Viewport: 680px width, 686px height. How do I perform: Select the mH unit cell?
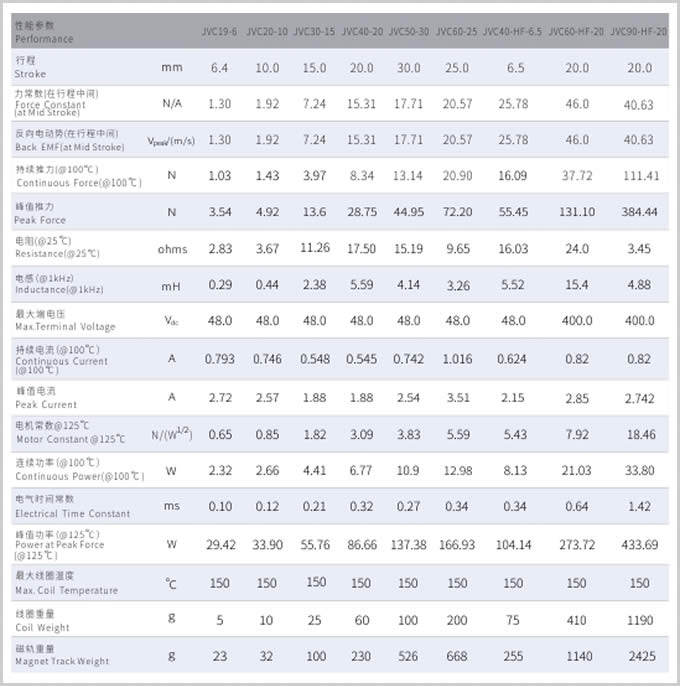point(171,286)
